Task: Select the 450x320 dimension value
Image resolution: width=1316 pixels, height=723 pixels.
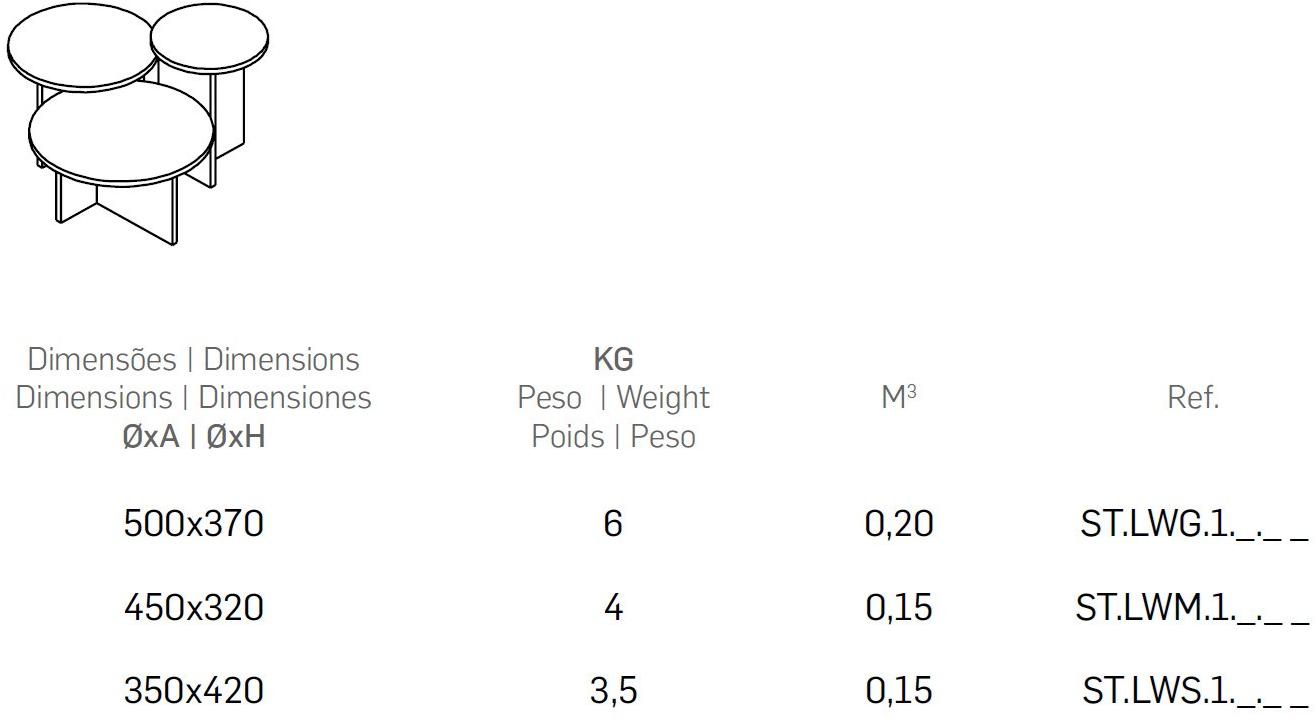Action: 193,607
